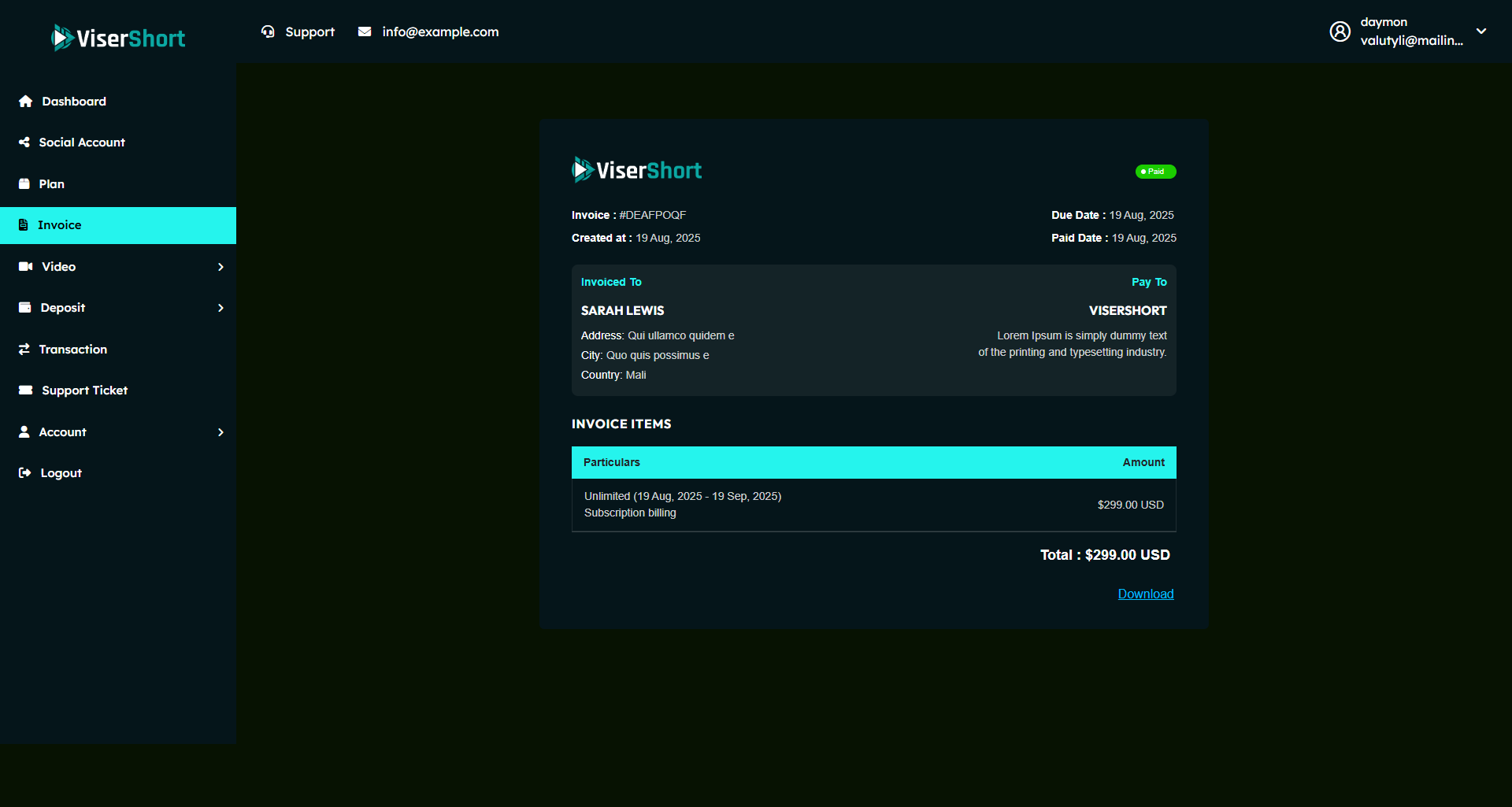Click the green Paid status badge
1512x807 pixels.
click(1155, 172)
